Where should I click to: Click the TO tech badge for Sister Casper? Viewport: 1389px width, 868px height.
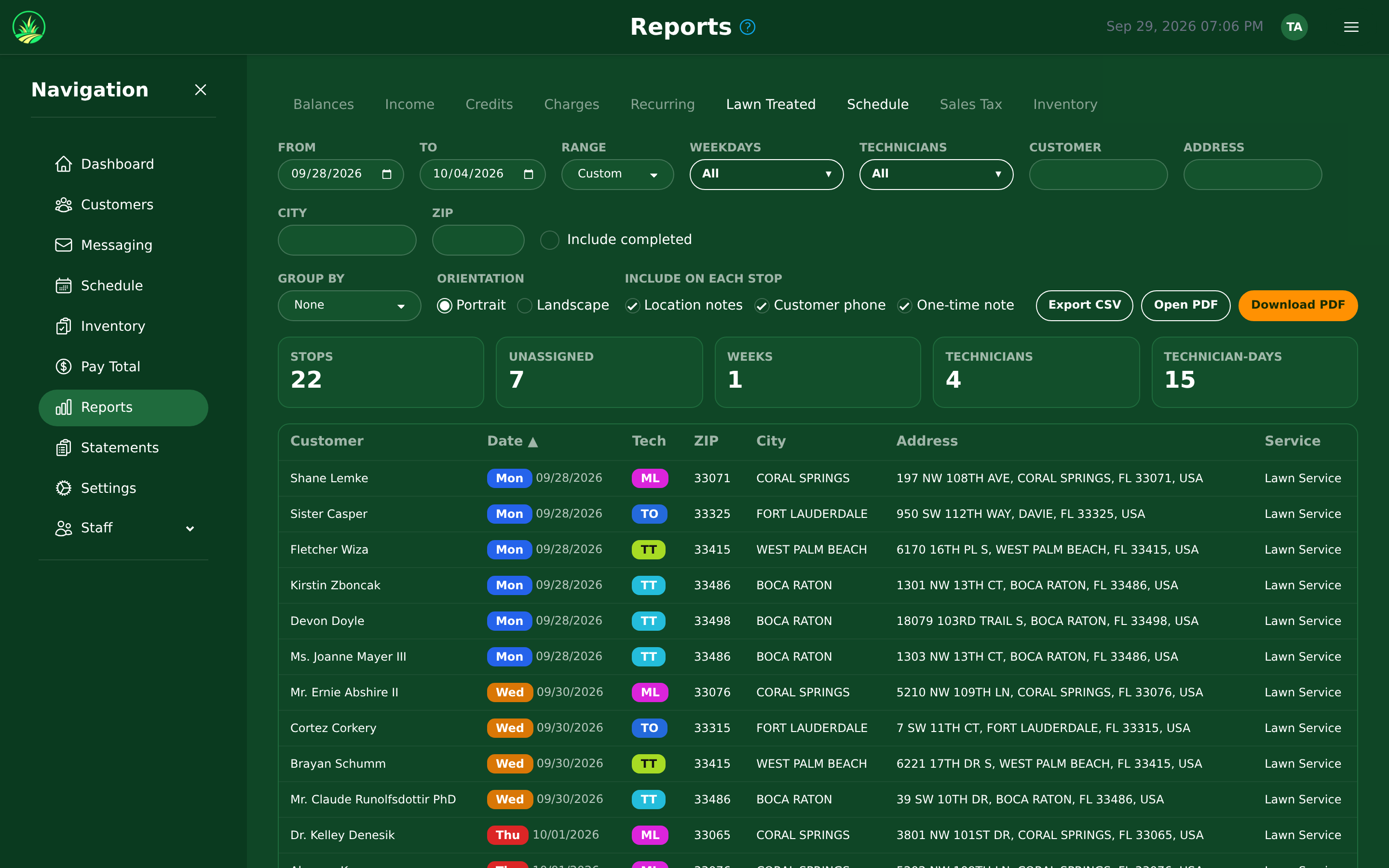649,514
